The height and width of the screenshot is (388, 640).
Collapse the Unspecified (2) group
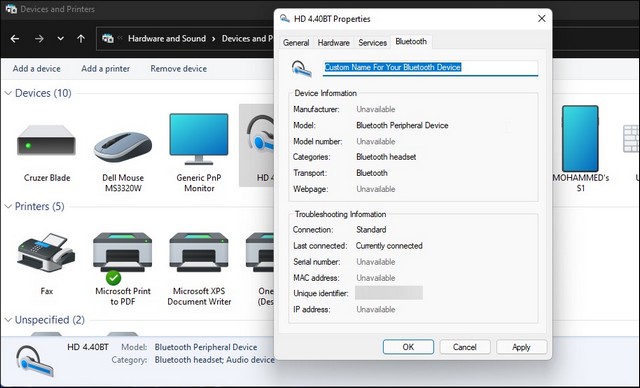pos(8,320)
